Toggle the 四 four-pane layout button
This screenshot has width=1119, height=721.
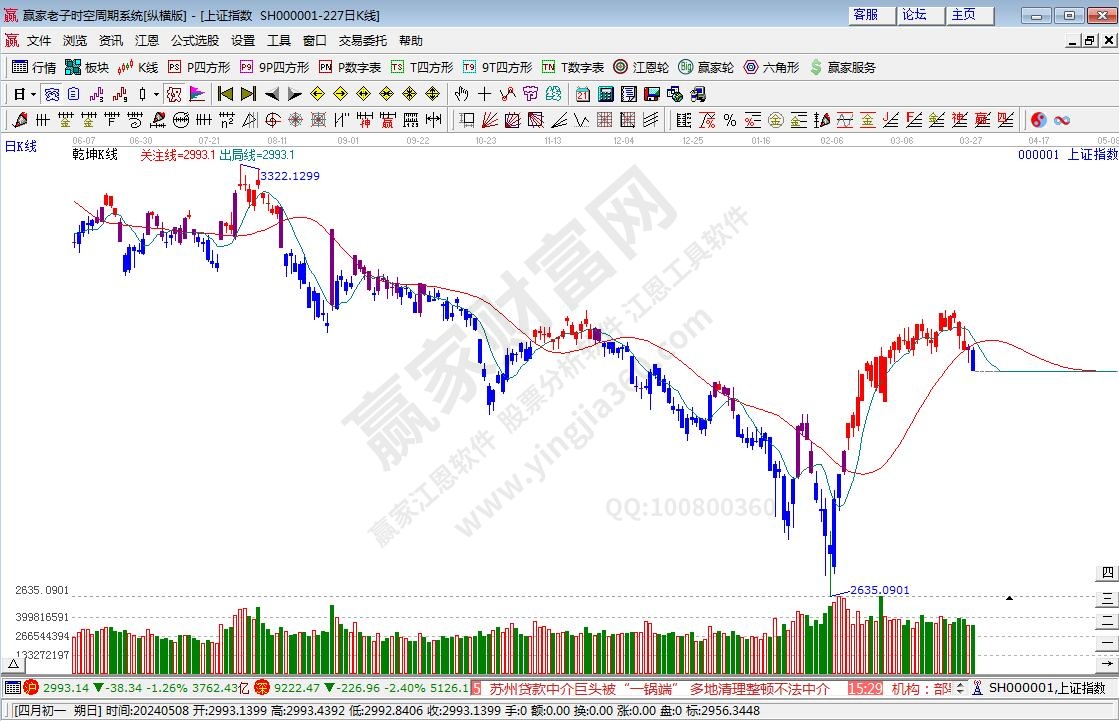pyautogui.click(x=1107, y=573)
